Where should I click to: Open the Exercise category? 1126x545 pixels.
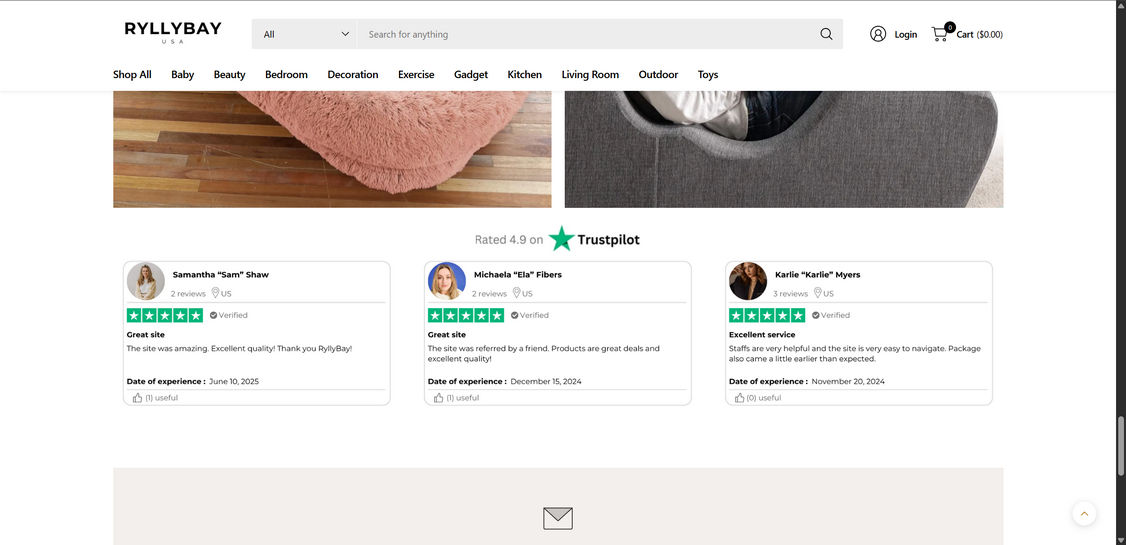[x=416, y=75]
